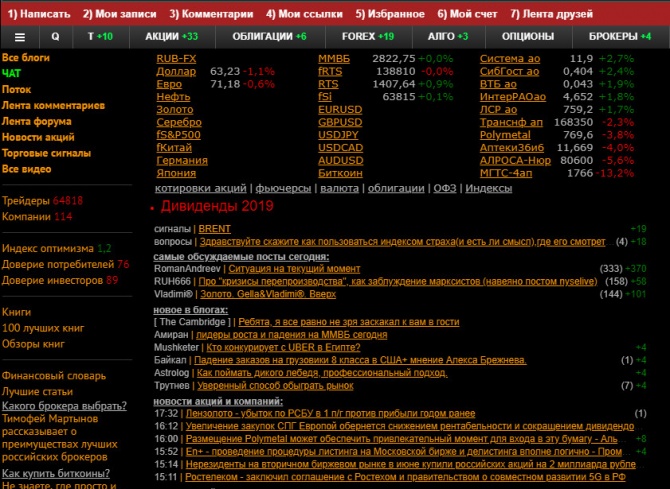Image resolution: width=670 pixels, height=489 pixels.
Task: Switch to the 'АКЦИИ +33' tab
Action: (172, 37)
